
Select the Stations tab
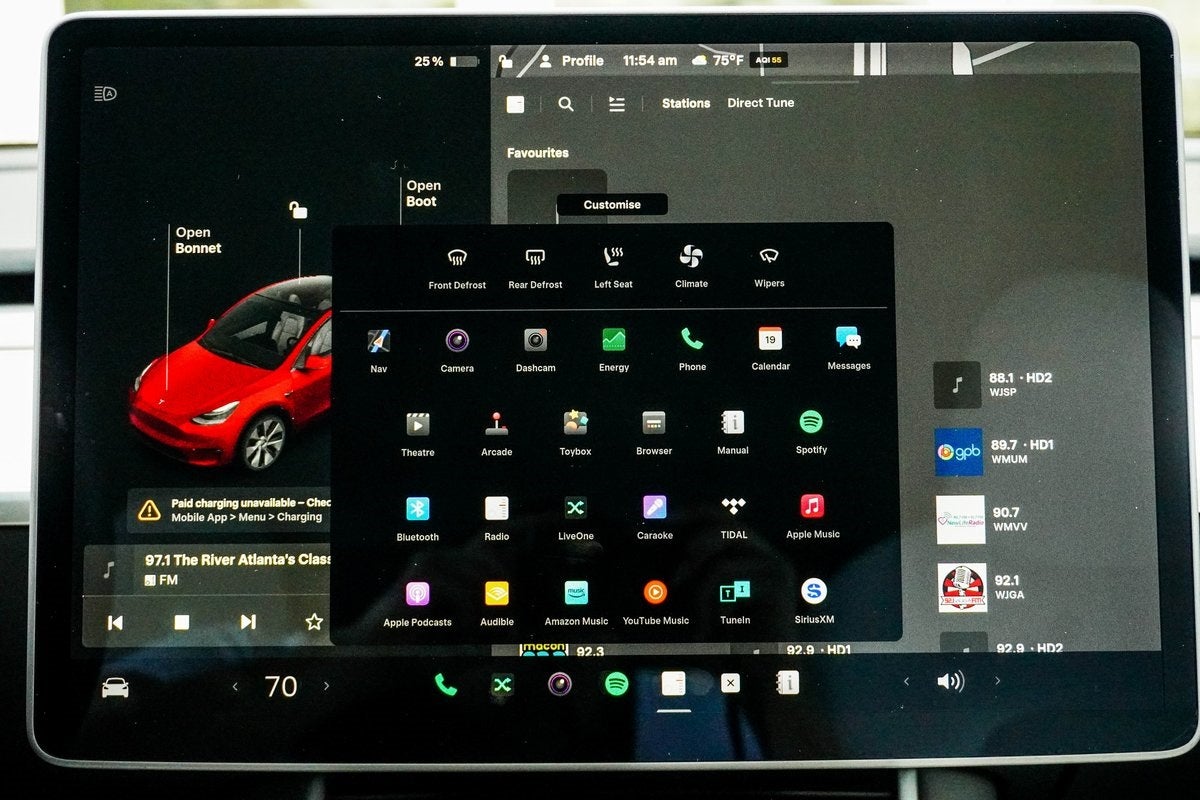[x=685, y=103]
